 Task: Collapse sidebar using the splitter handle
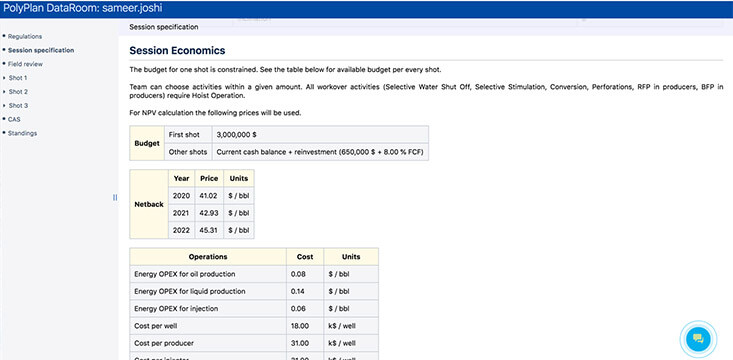115,197
